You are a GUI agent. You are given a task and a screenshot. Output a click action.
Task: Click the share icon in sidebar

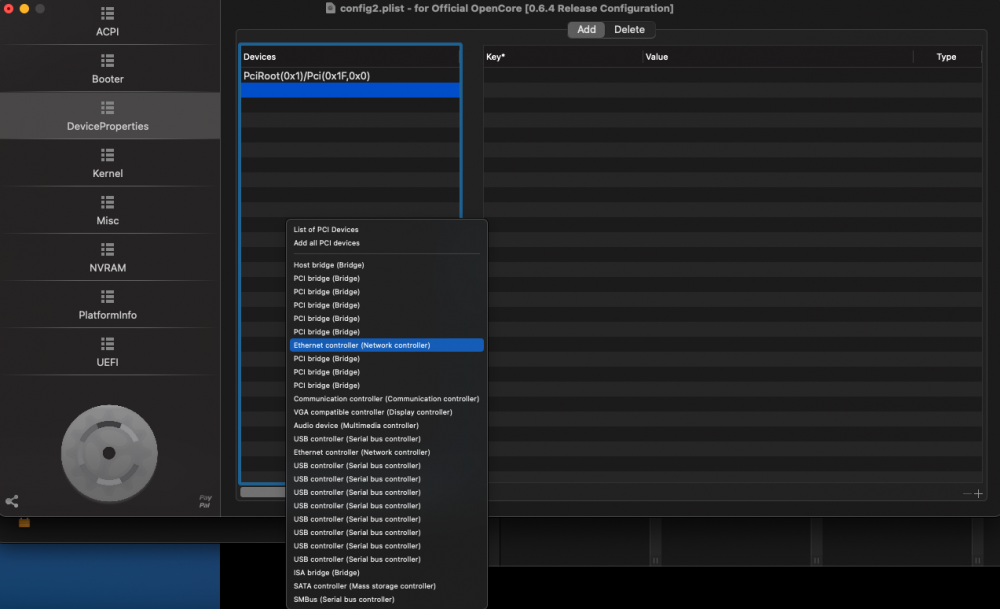[x=11, y=501]
